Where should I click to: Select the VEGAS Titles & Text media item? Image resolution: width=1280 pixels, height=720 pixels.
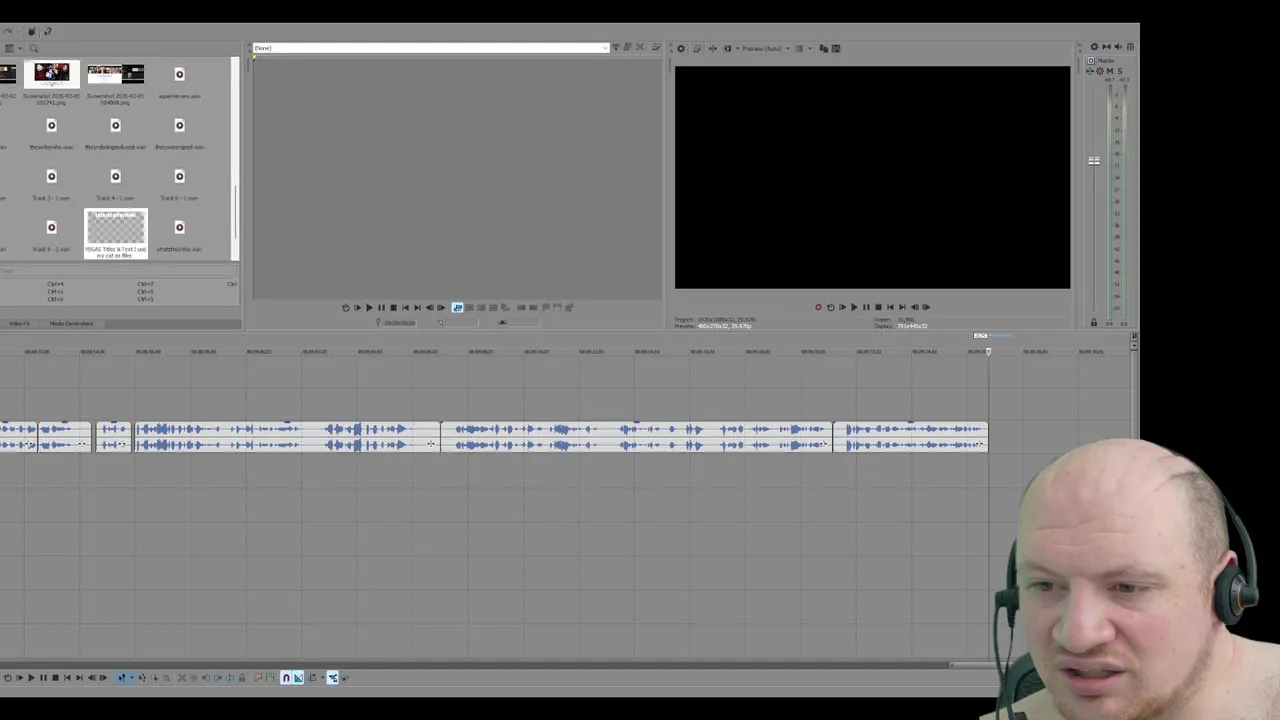click(116, 234)
